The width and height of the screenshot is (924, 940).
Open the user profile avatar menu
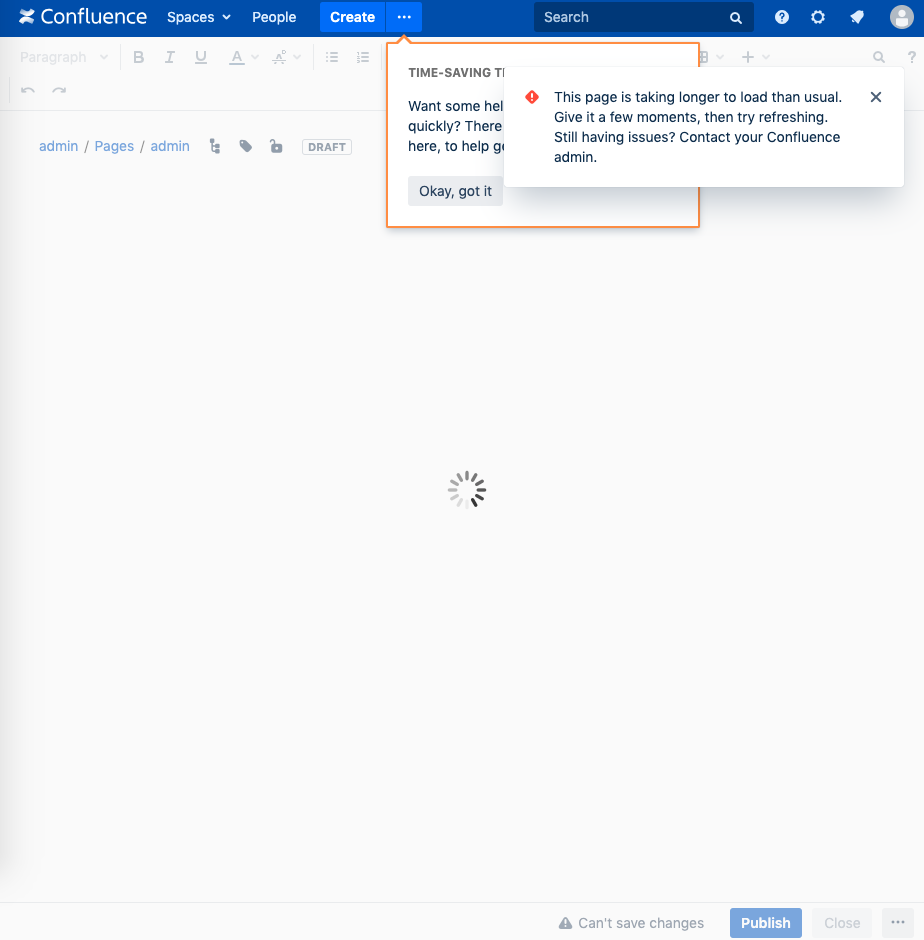(x=902, y=17)
